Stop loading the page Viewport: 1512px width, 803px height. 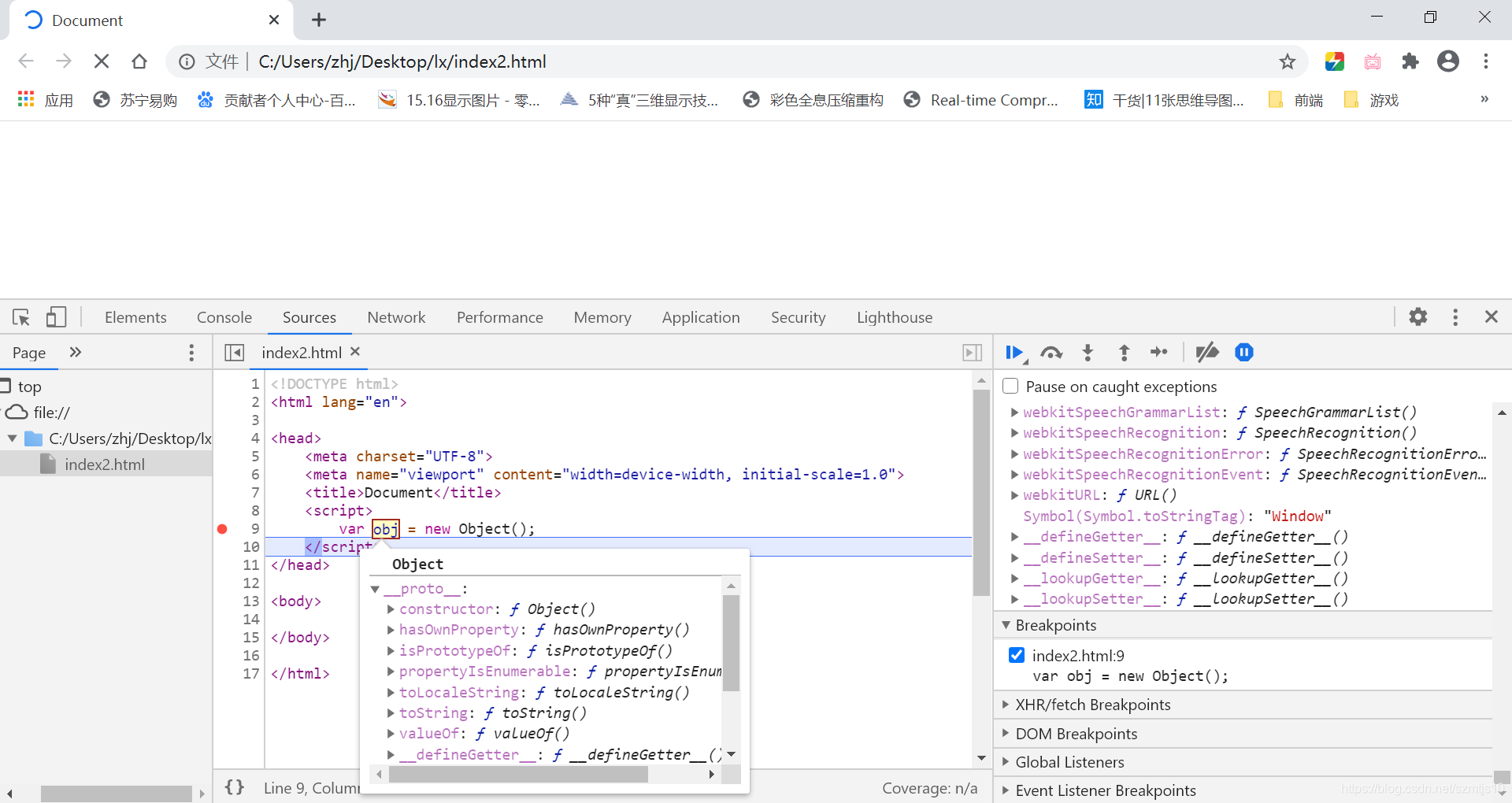102,61
